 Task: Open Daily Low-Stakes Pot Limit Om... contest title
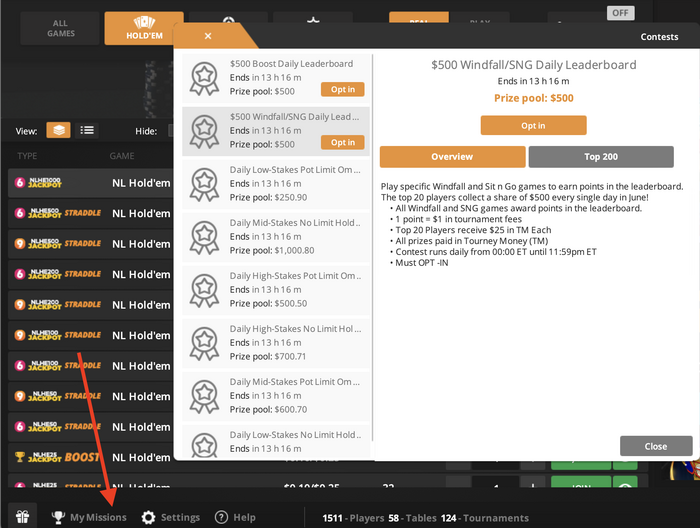[295, 170]
